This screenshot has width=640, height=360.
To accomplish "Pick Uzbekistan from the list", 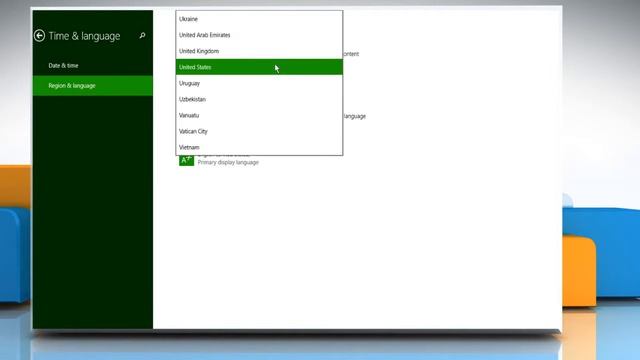I will 259,99.
